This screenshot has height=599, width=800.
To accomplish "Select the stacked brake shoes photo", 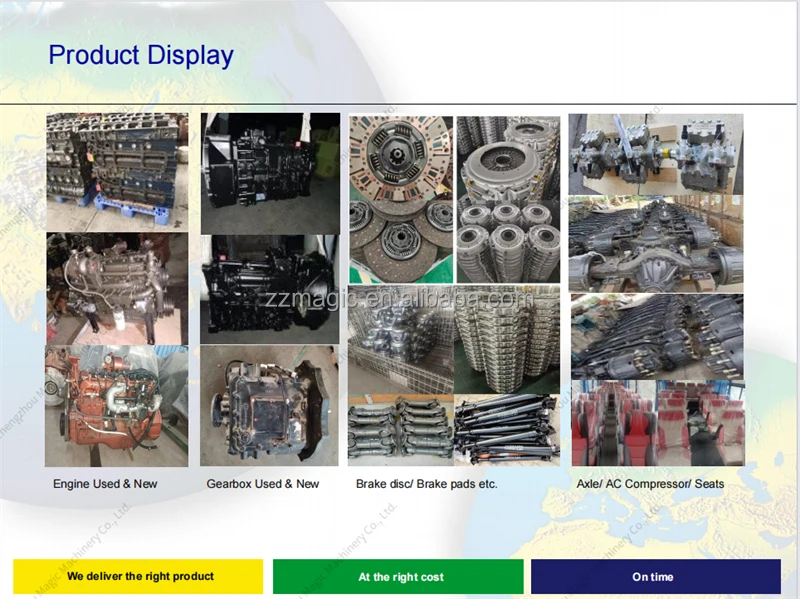I will 508,340.
